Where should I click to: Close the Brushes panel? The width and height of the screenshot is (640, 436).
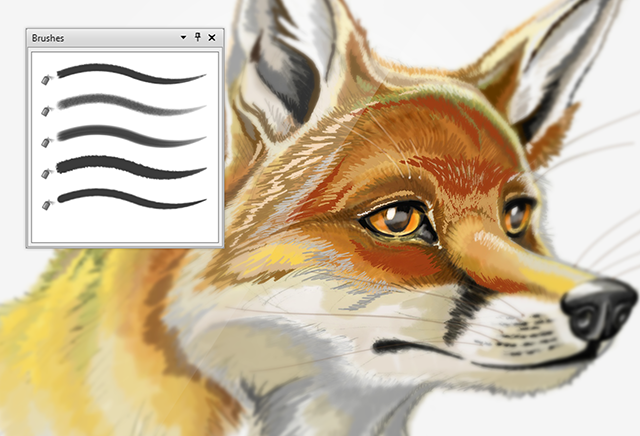tap(212, 38)
